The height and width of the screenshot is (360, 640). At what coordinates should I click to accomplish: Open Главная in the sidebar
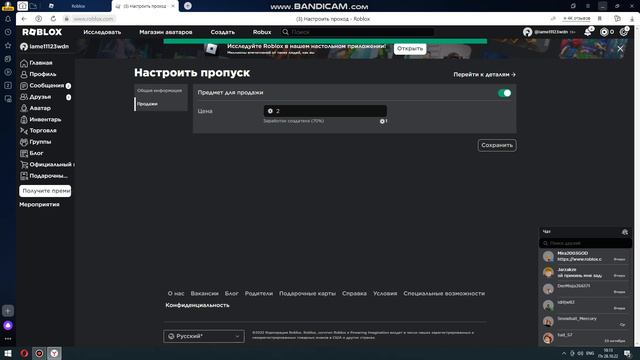[x=41, y=63]
